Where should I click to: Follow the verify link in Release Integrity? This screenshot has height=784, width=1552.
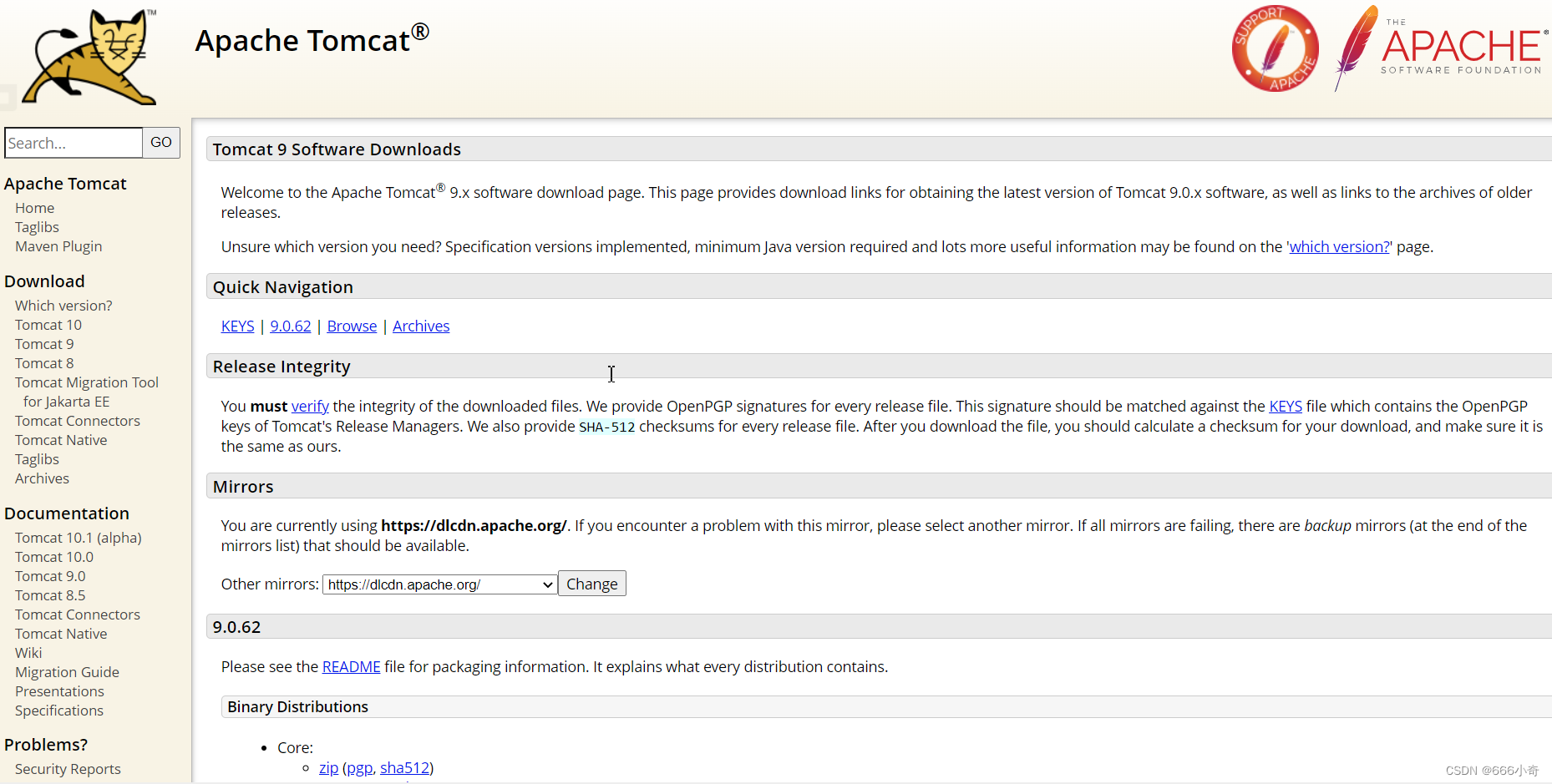coord(310,407)
